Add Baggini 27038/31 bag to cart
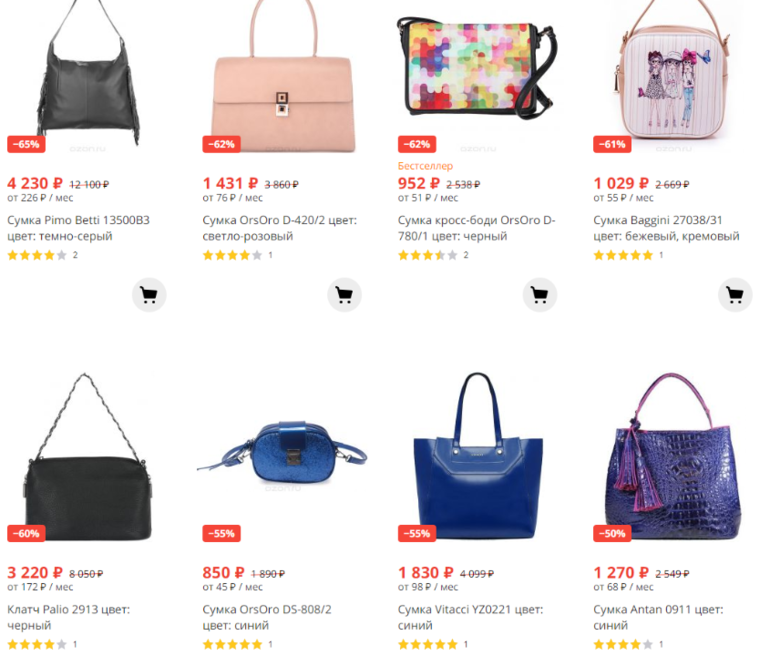This screenshot has width=770, height=656. pyautogui.click(x=735, y=295)
